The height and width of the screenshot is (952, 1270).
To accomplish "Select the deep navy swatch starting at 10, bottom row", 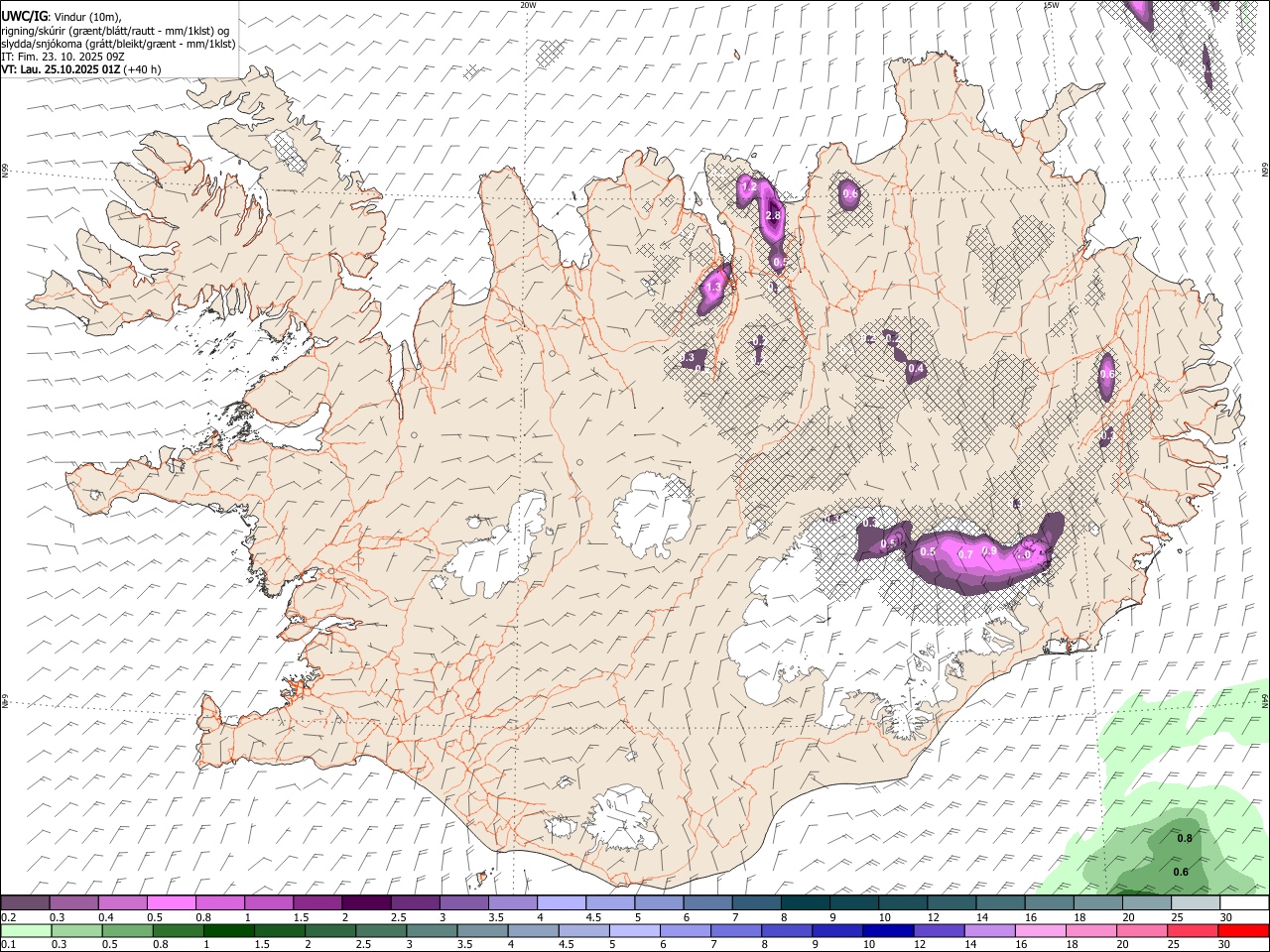I will (x=889, y=931).
